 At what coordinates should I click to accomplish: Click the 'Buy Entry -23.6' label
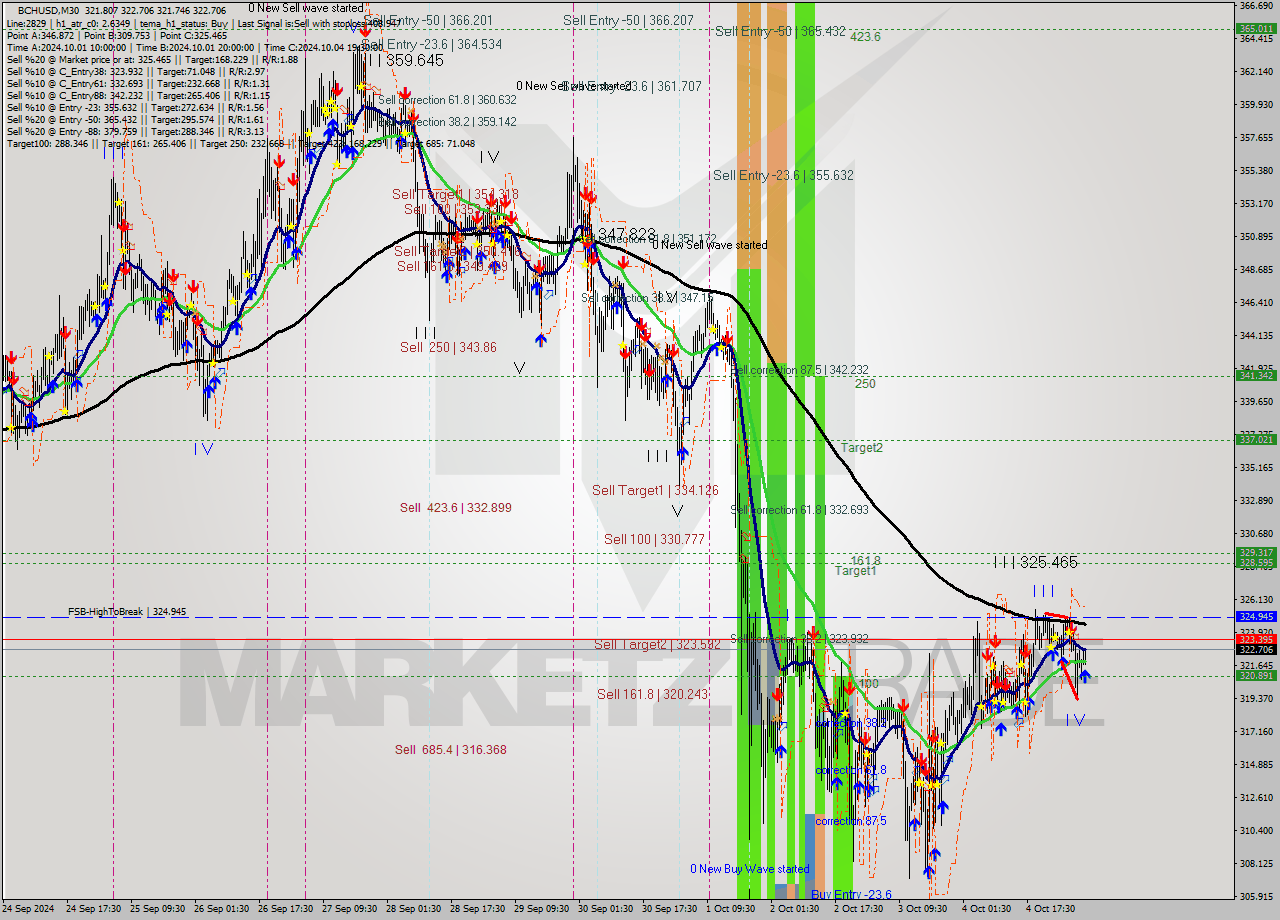851,895
